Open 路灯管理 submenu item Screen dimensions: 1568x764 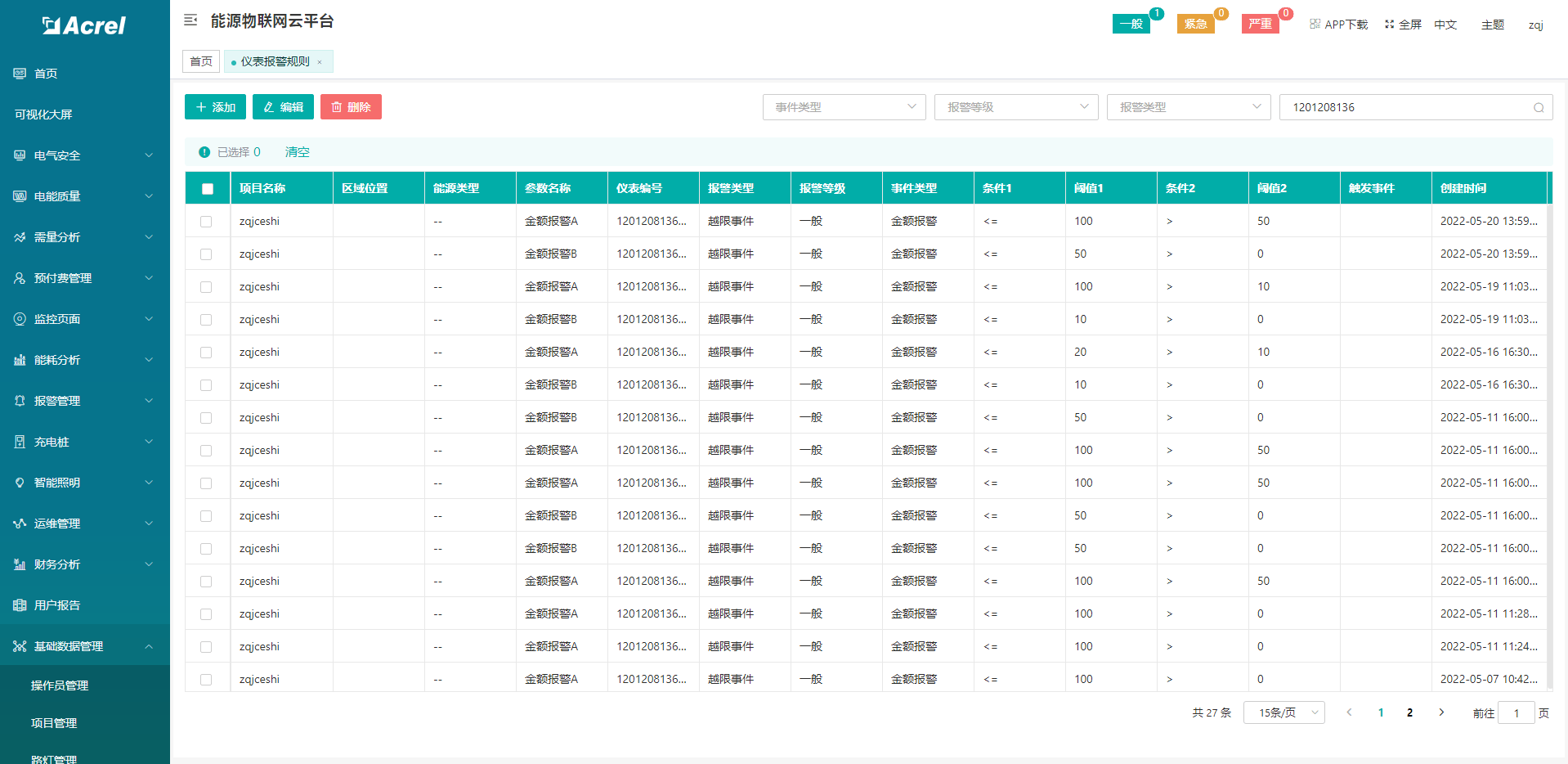point(54,758)
